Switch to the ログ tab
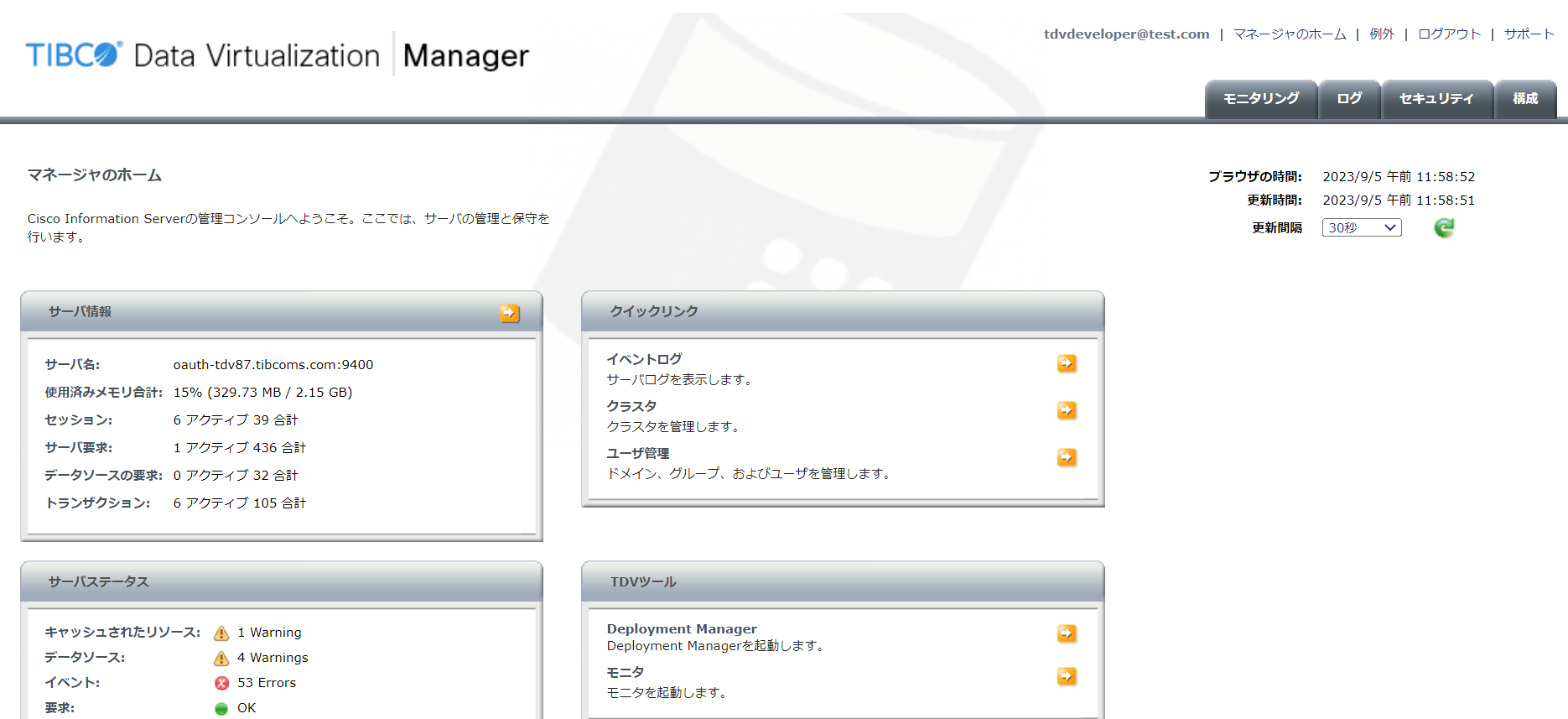This screenshot has height=719, width=1568. click(1349, 99)
